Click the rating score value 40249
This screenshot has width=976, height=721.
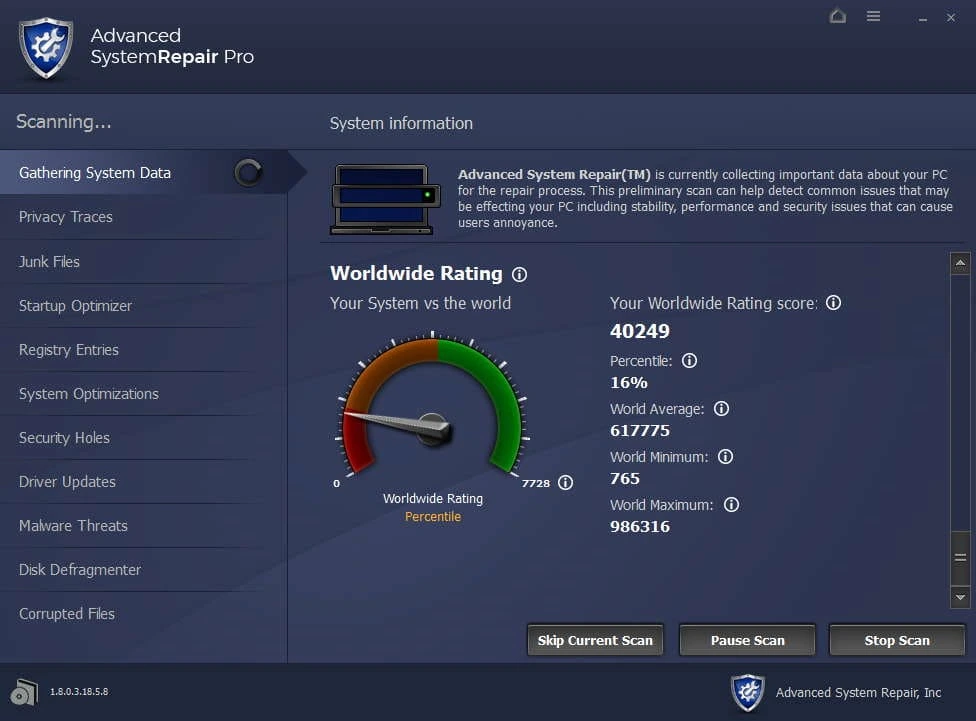tap(640, 331)
